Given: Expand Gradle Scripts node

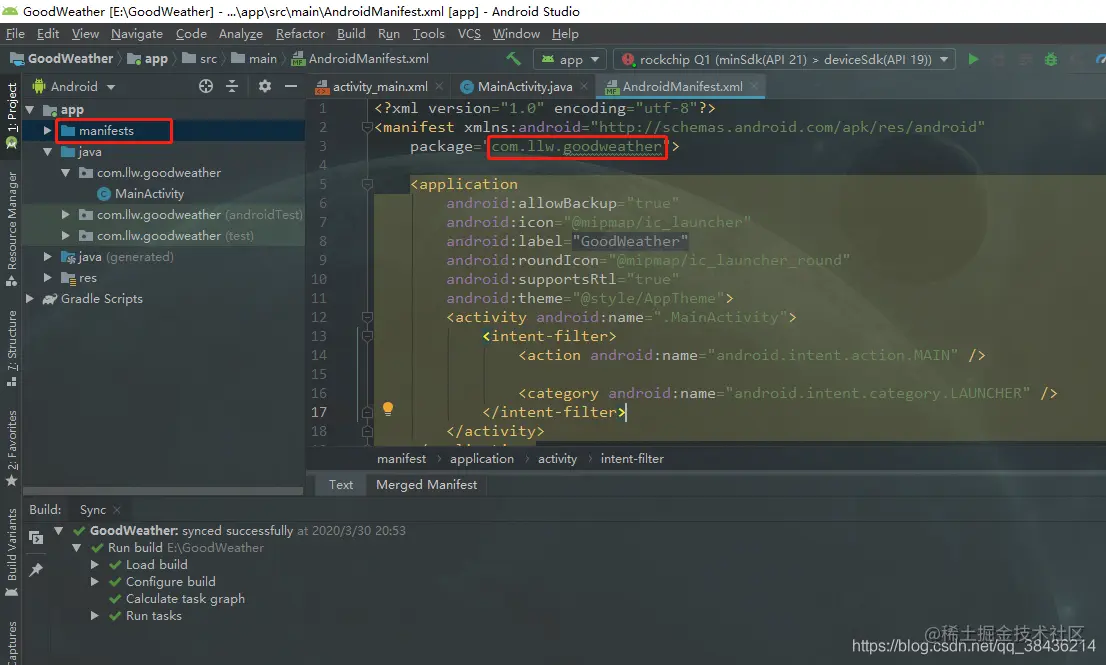Looking at the screenshot, I should point(30,298).
